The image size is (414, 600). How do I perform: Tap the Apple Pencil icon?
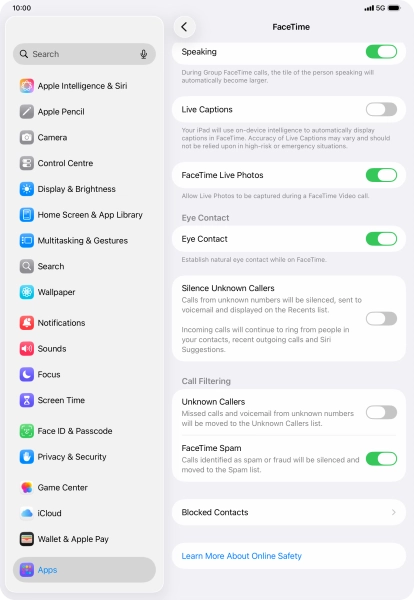27,112
